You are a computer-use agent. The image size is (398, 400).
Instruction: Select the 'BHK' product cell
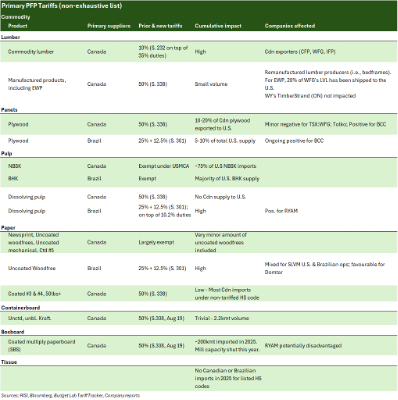coord(13,178)
